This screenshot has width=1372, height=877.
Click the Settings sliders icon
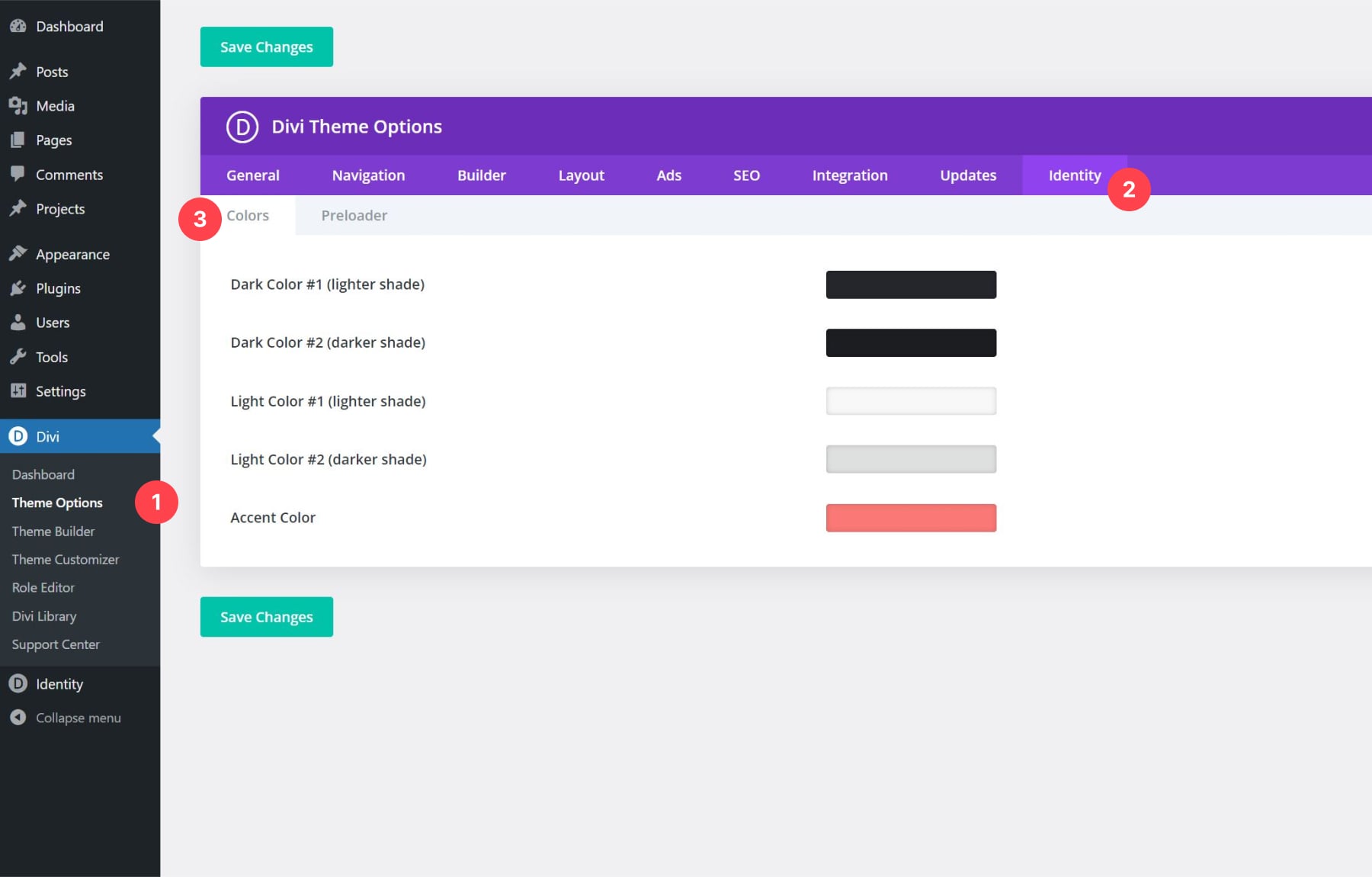click(x=18, y=390)
